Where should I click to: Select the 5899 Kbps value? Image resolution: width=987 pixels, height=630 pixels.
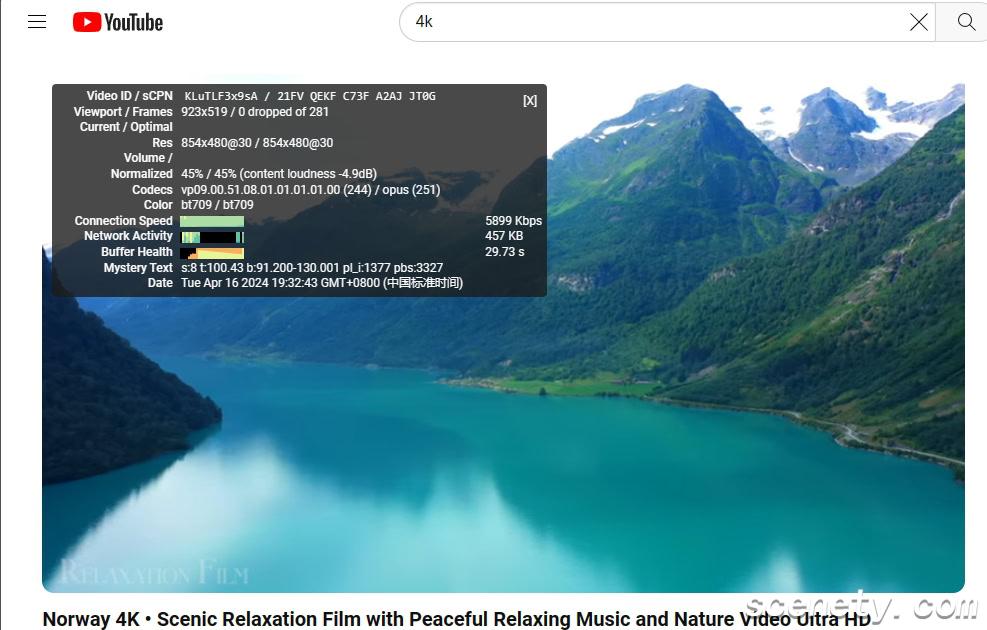[x=513, y=221]
